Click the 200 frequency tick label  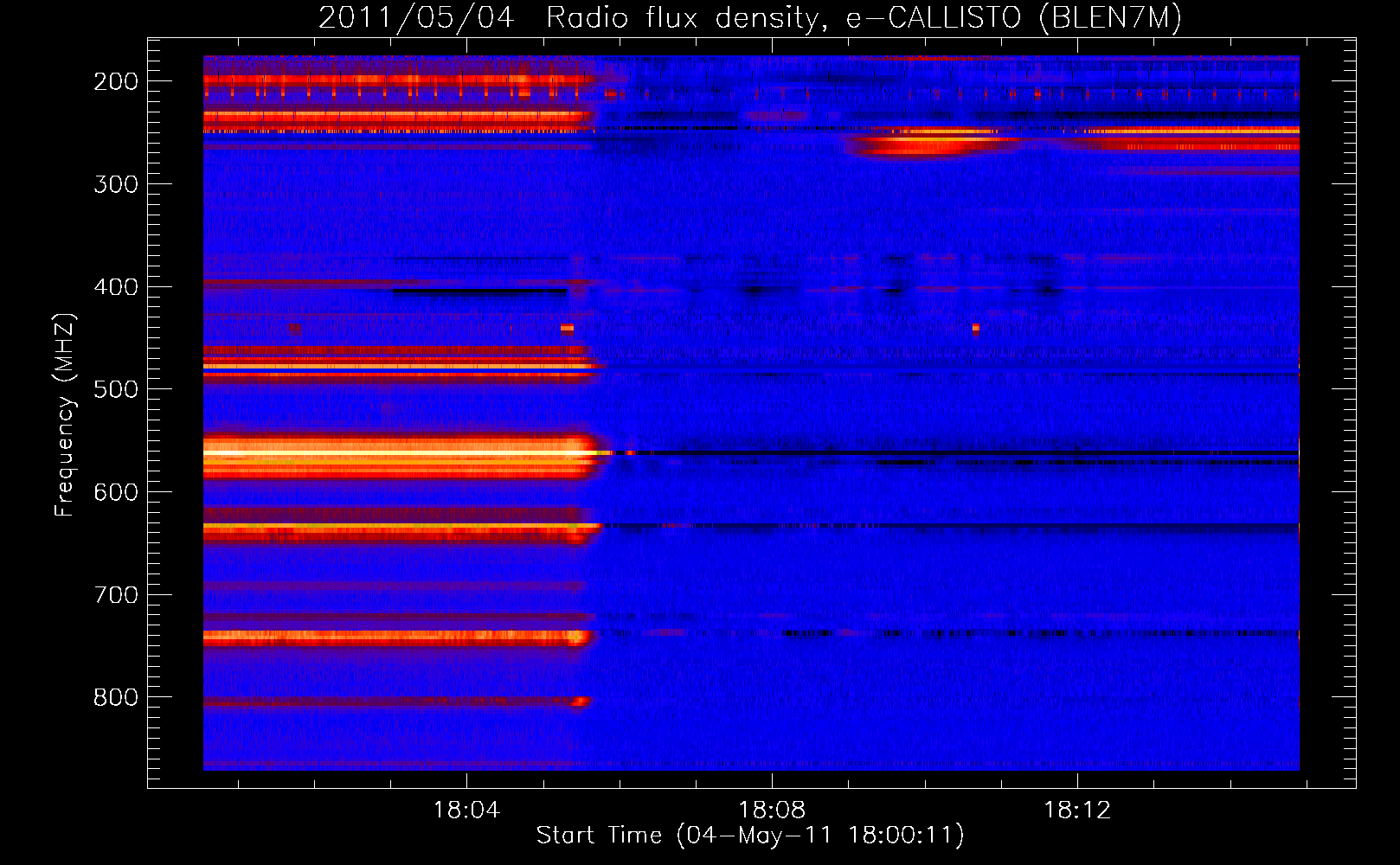click(116, 81)
